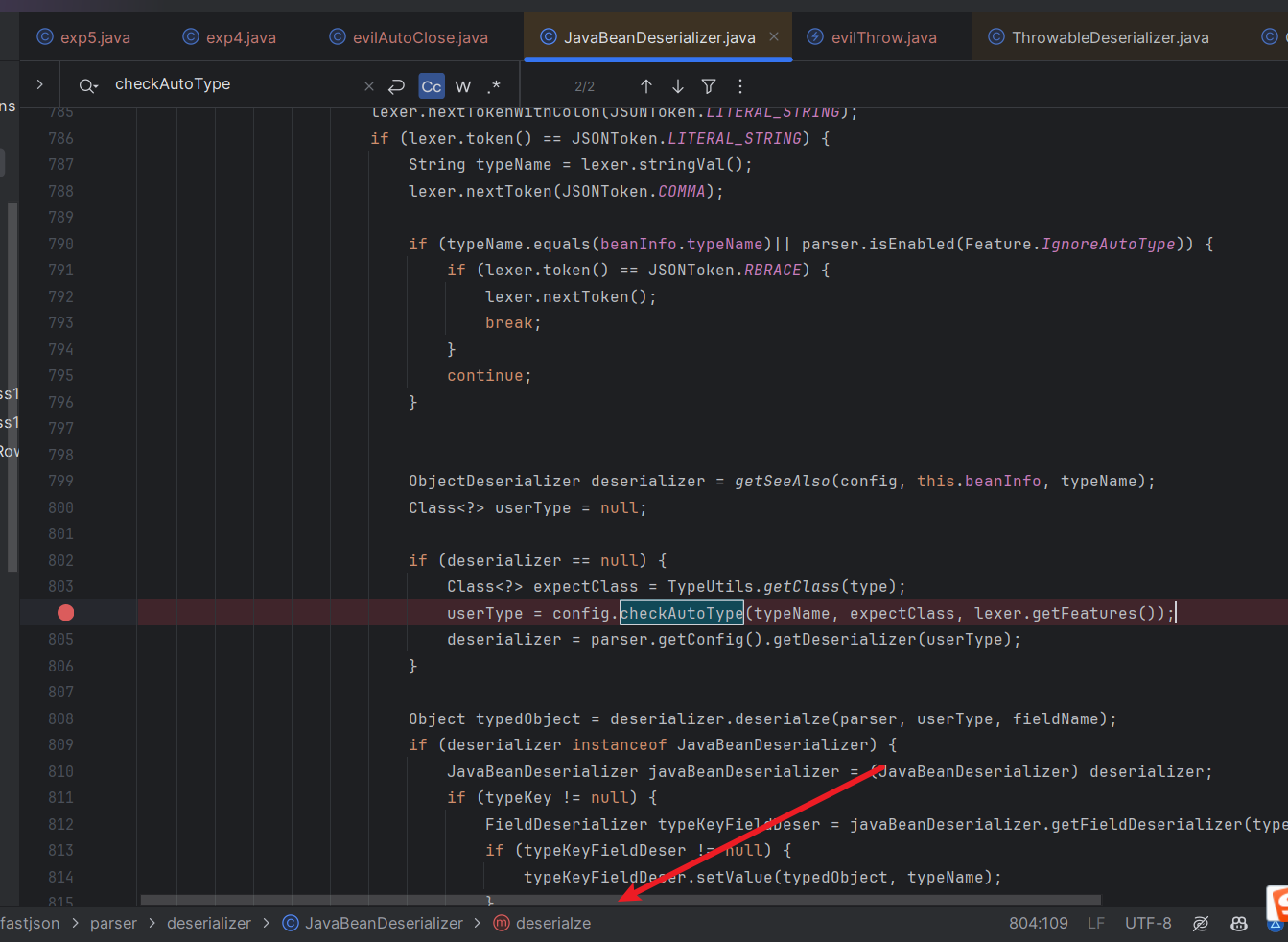Clear the search text
The height and width of the screenshot is (942, 1288).
(369, 86)
